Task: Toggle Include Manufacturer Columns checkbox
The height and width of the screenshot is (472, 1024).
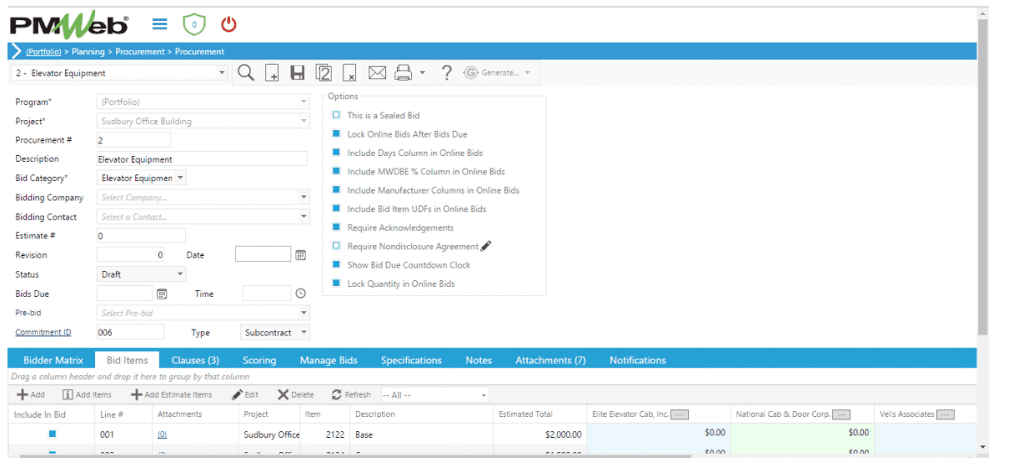Action: point(336,190)
